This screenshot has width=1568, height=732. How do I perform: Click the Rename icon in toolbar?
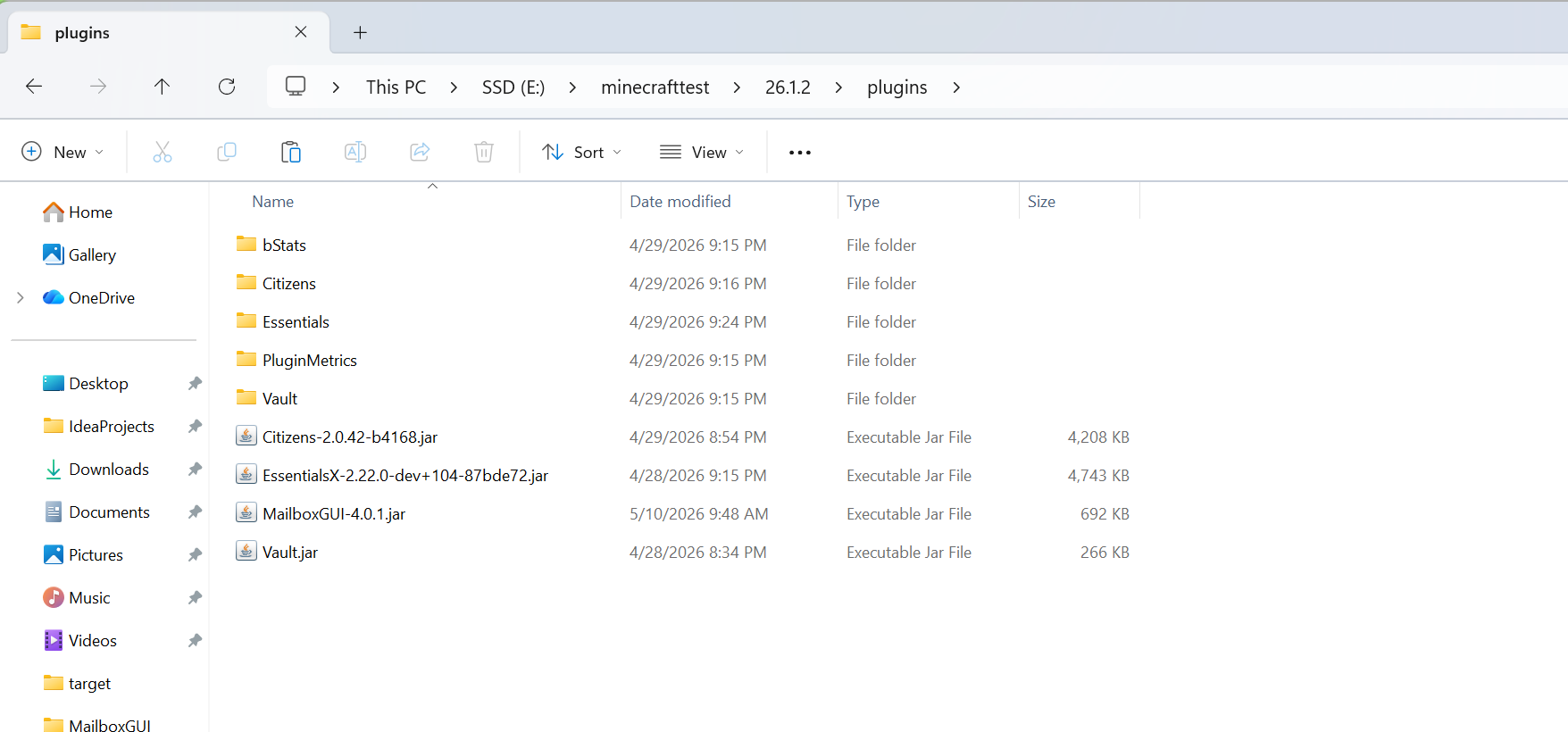(x=355, y=153)
